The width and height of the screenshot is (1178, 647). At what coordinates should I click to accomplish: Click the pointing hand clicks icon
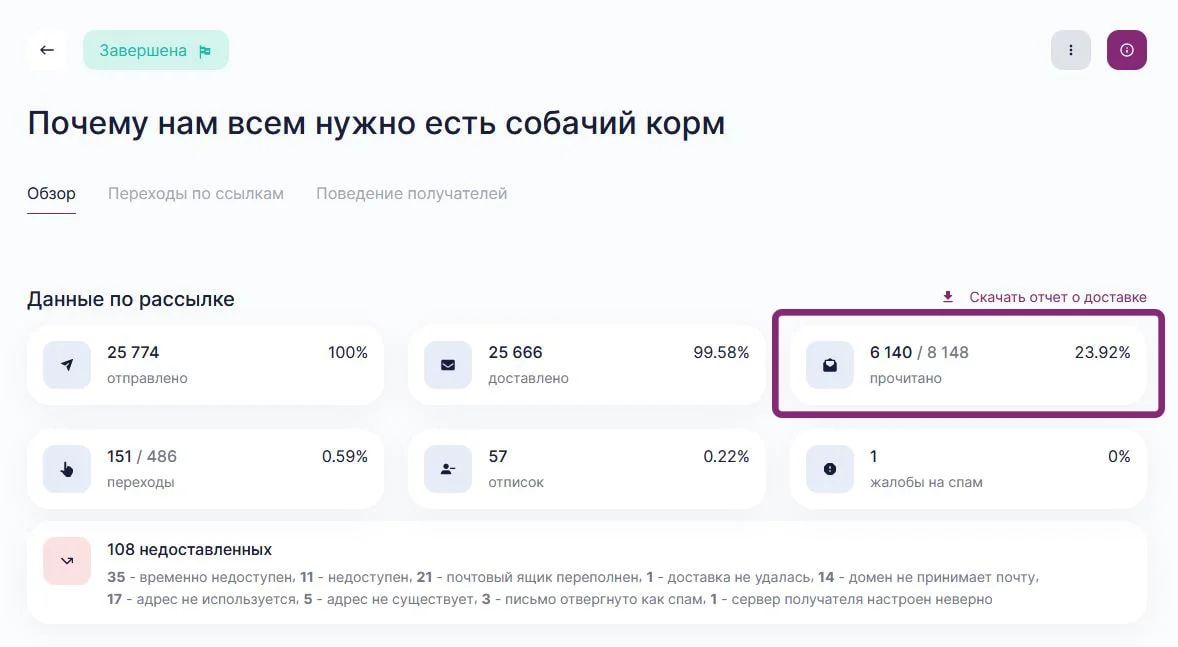67,469
